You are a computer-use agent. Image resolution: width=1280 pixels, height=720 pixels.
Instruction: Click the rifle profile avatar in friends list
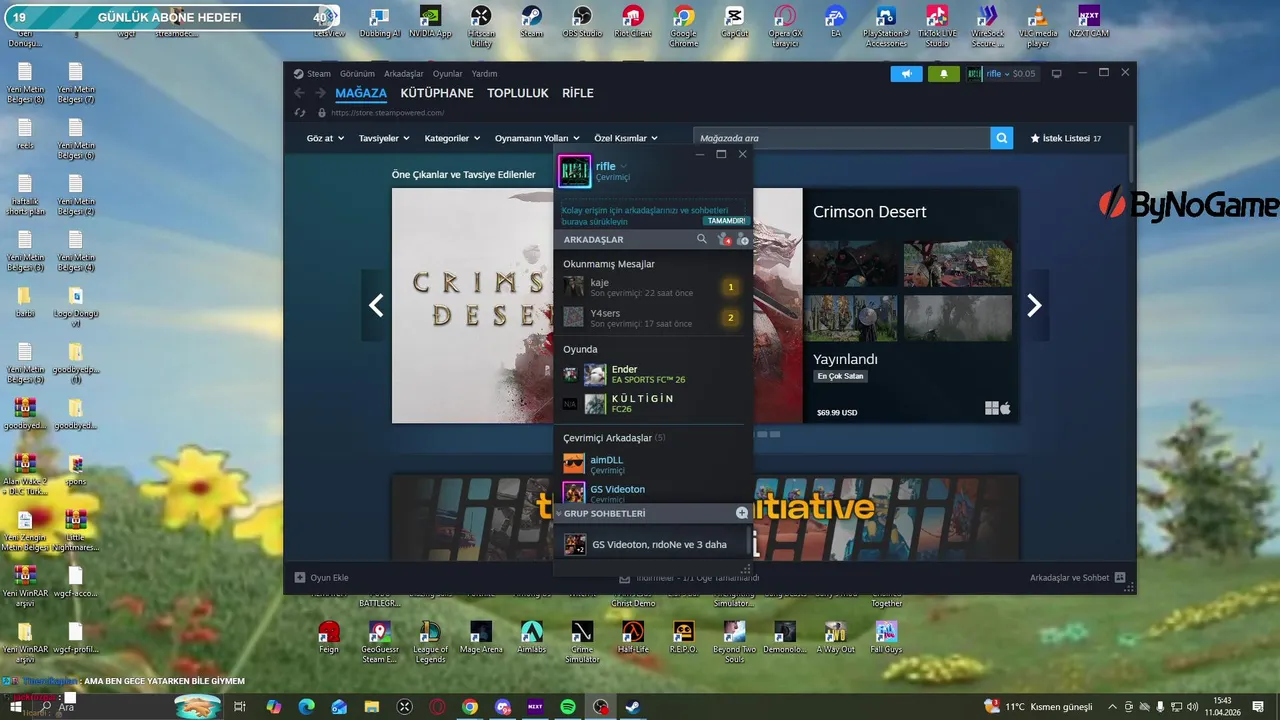575,171
